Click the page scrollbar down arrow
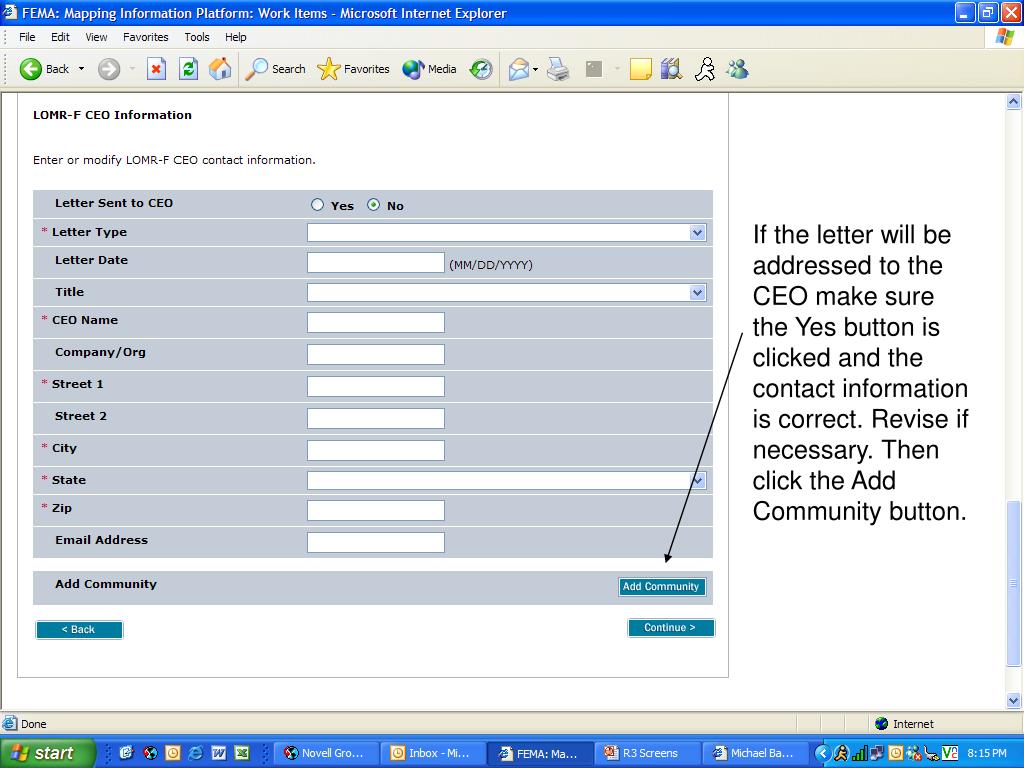The height and width of the screenshot is (768, 1024). tap(1013, 701)
